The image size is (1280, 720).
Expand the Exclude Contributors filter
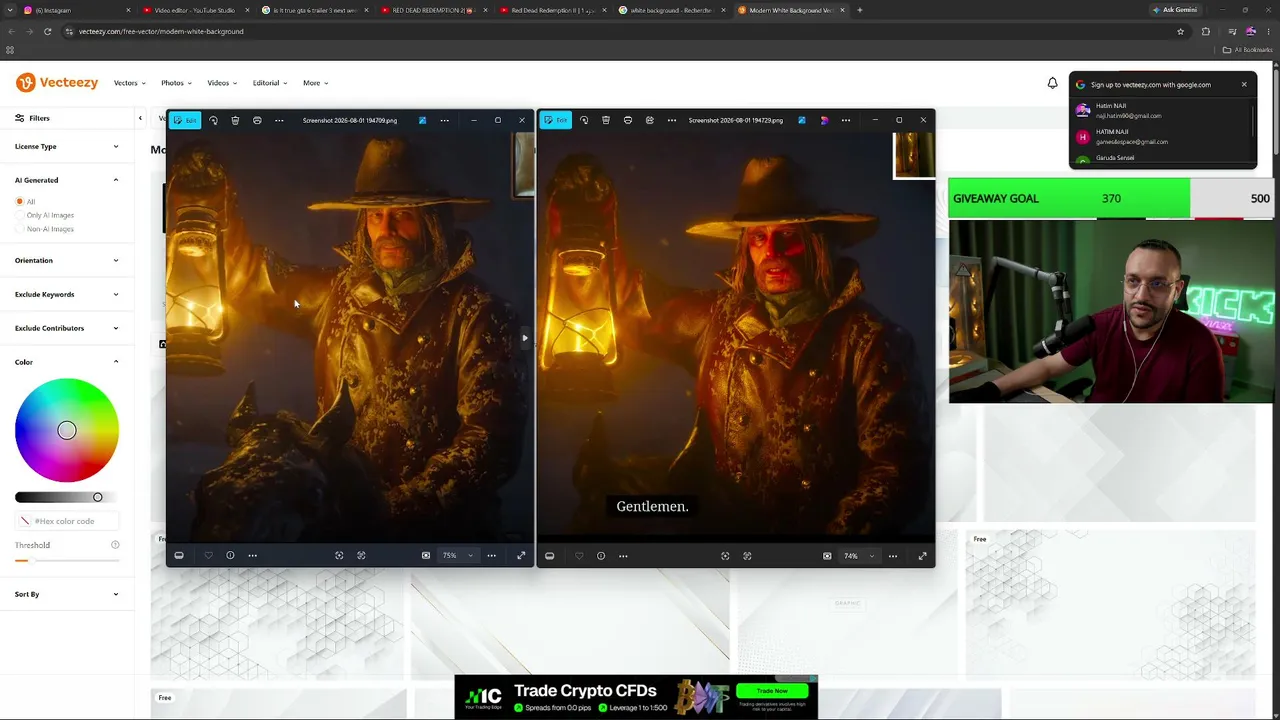click(67, 328)
